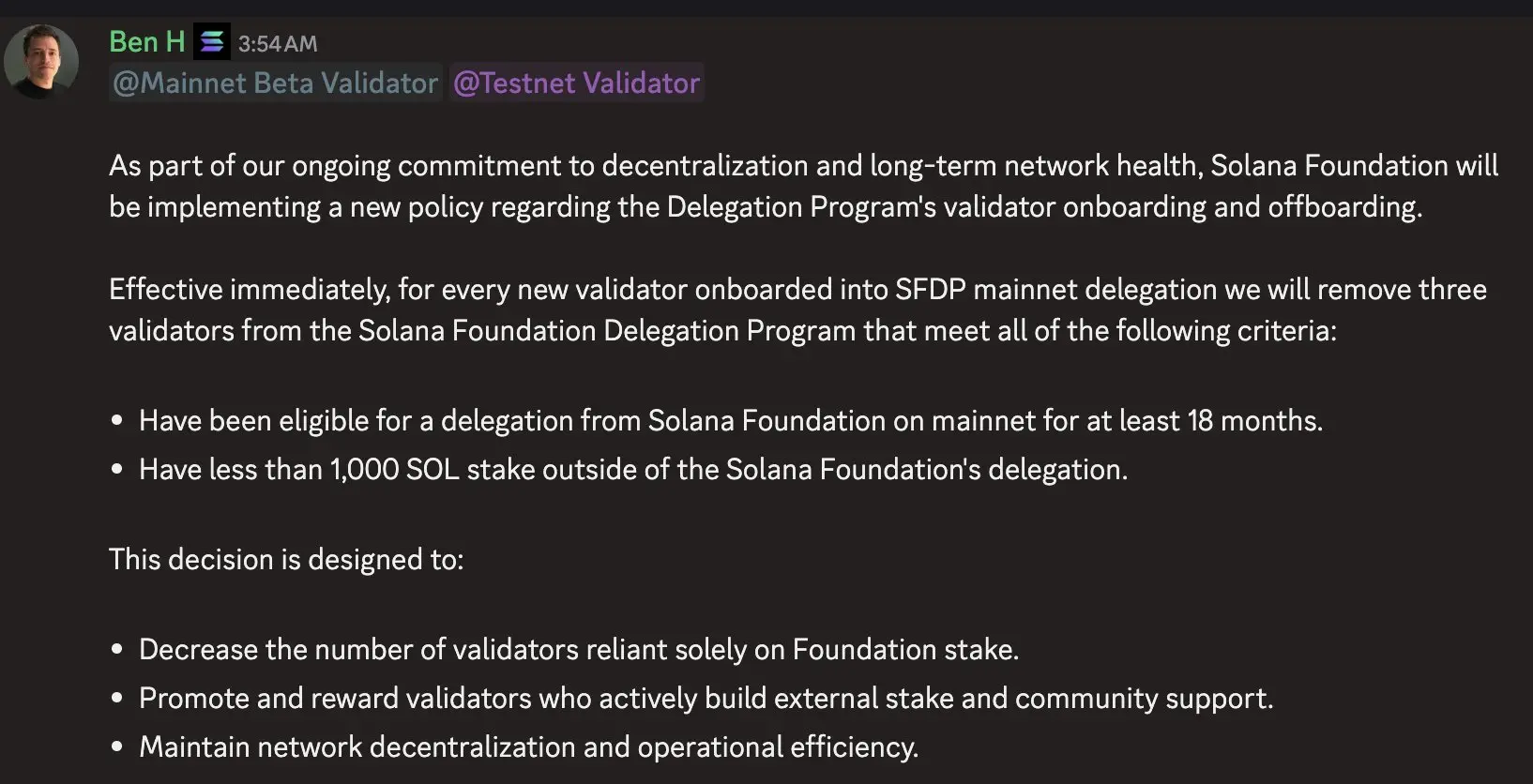Click the bullet point marker before '18 months' criterion
1533x784 pixels.
pyautogui.click(x=117, y=420)
